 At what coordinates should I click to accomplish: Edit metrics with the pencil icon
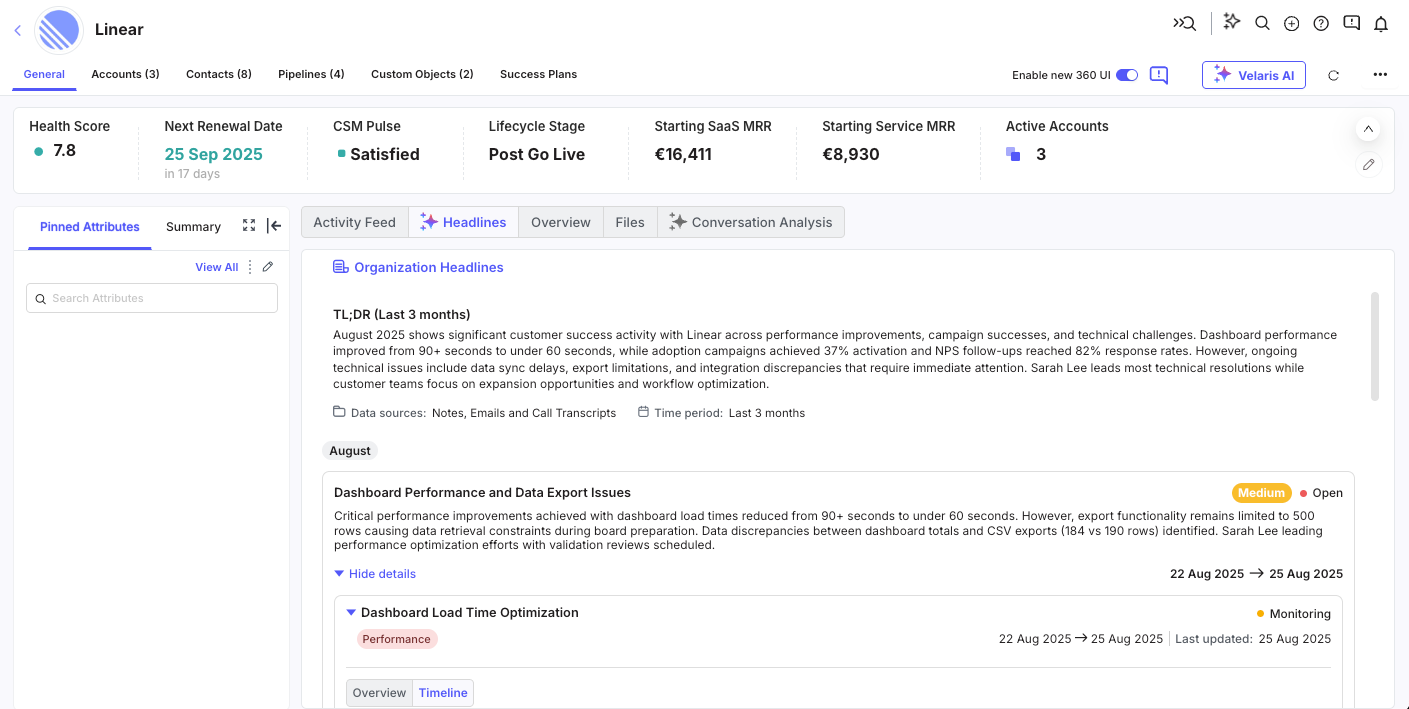tap(1369, 165)
